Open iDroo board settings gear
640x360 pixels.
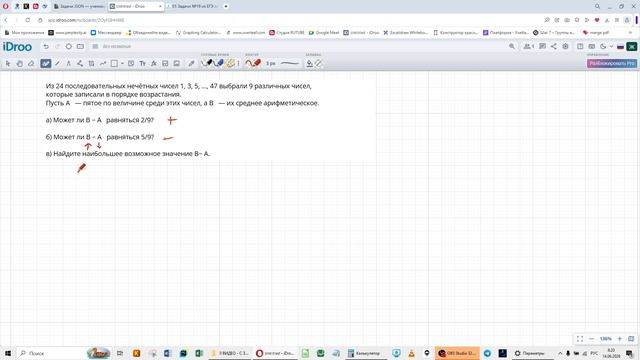565,47
